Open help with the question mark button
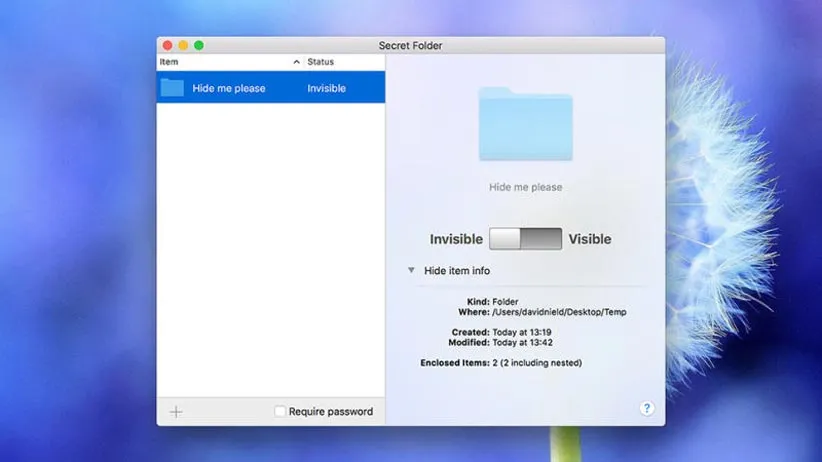Screen dimensions: 822x462 647,408
